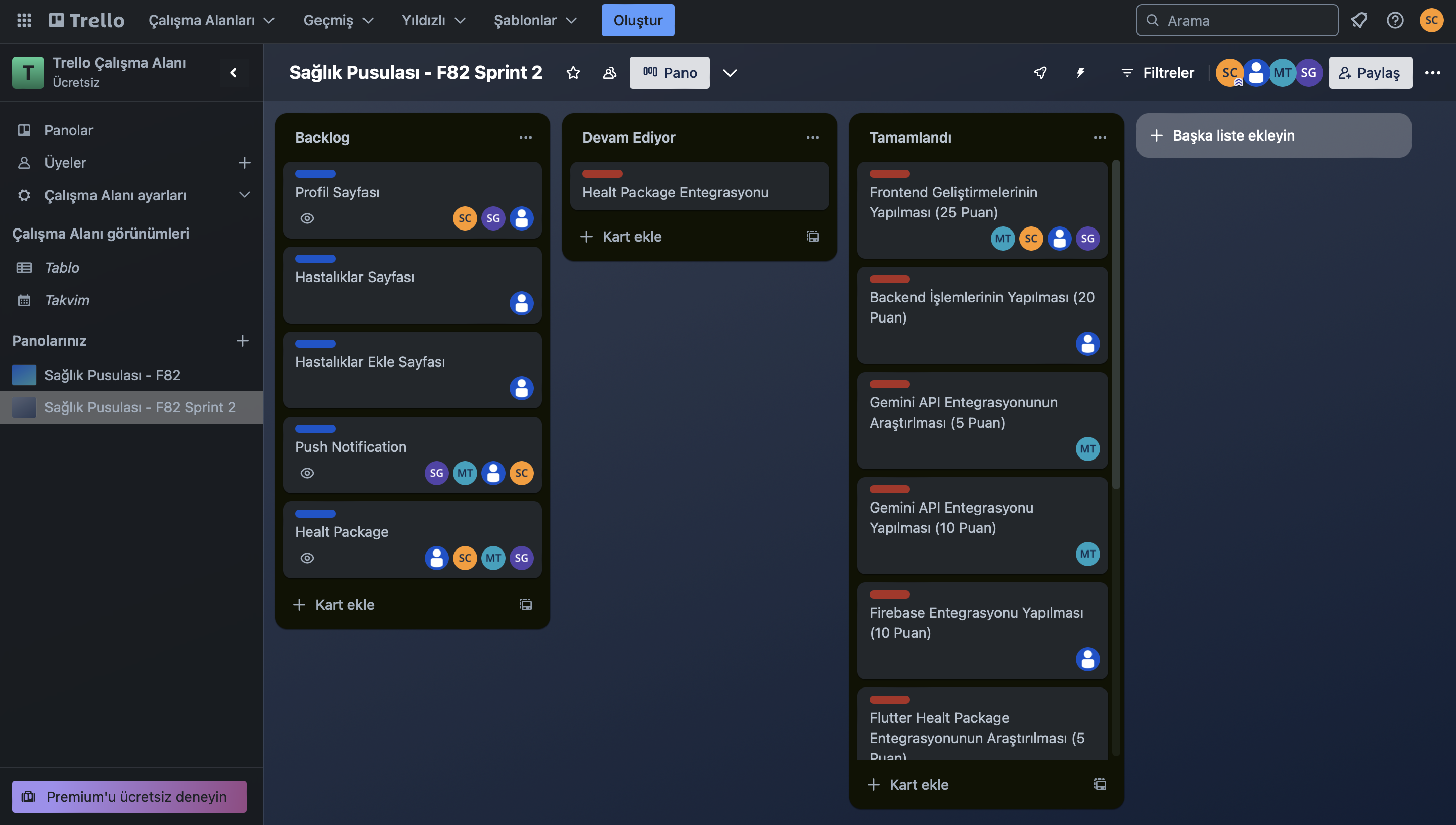The image size is (1456, 825).
Task: Star the Sağlık Pusulası board
Action: point(573,72)
